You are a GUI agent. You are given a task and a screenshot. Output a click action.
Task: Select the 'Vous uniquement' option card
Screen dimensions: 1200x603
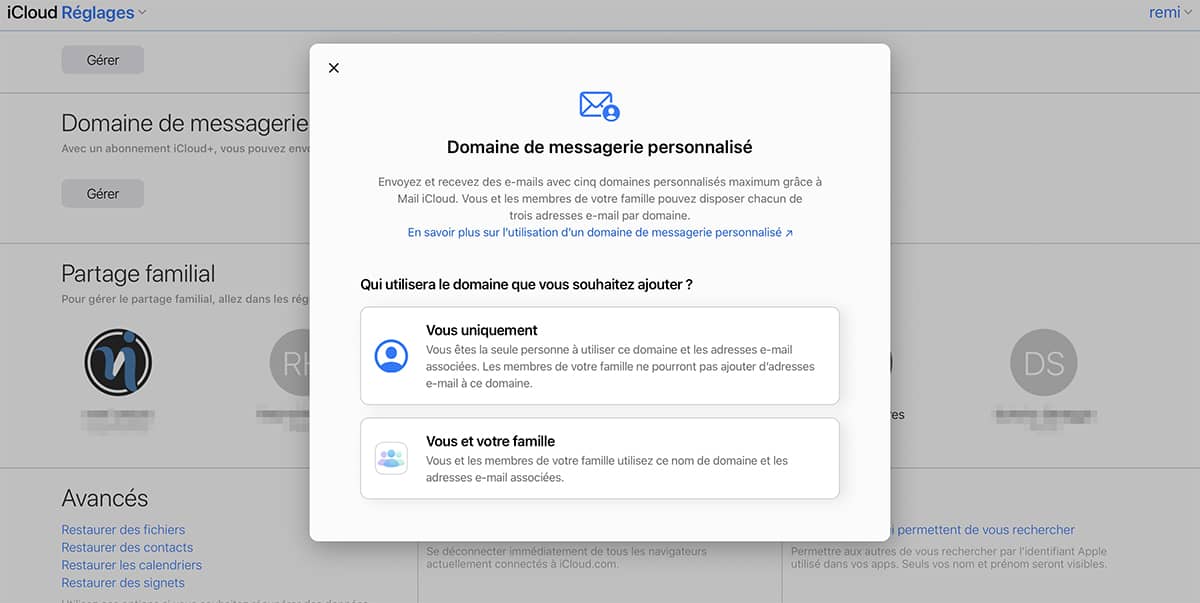[x=600, y=356]
